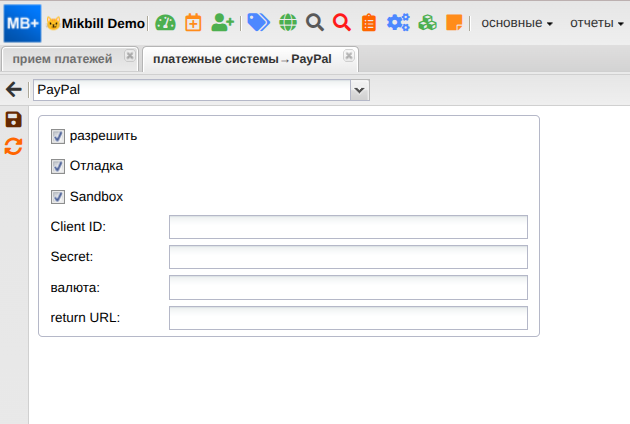
Task: Click the orange refresh icon
Action: click(x=13, y=146)
